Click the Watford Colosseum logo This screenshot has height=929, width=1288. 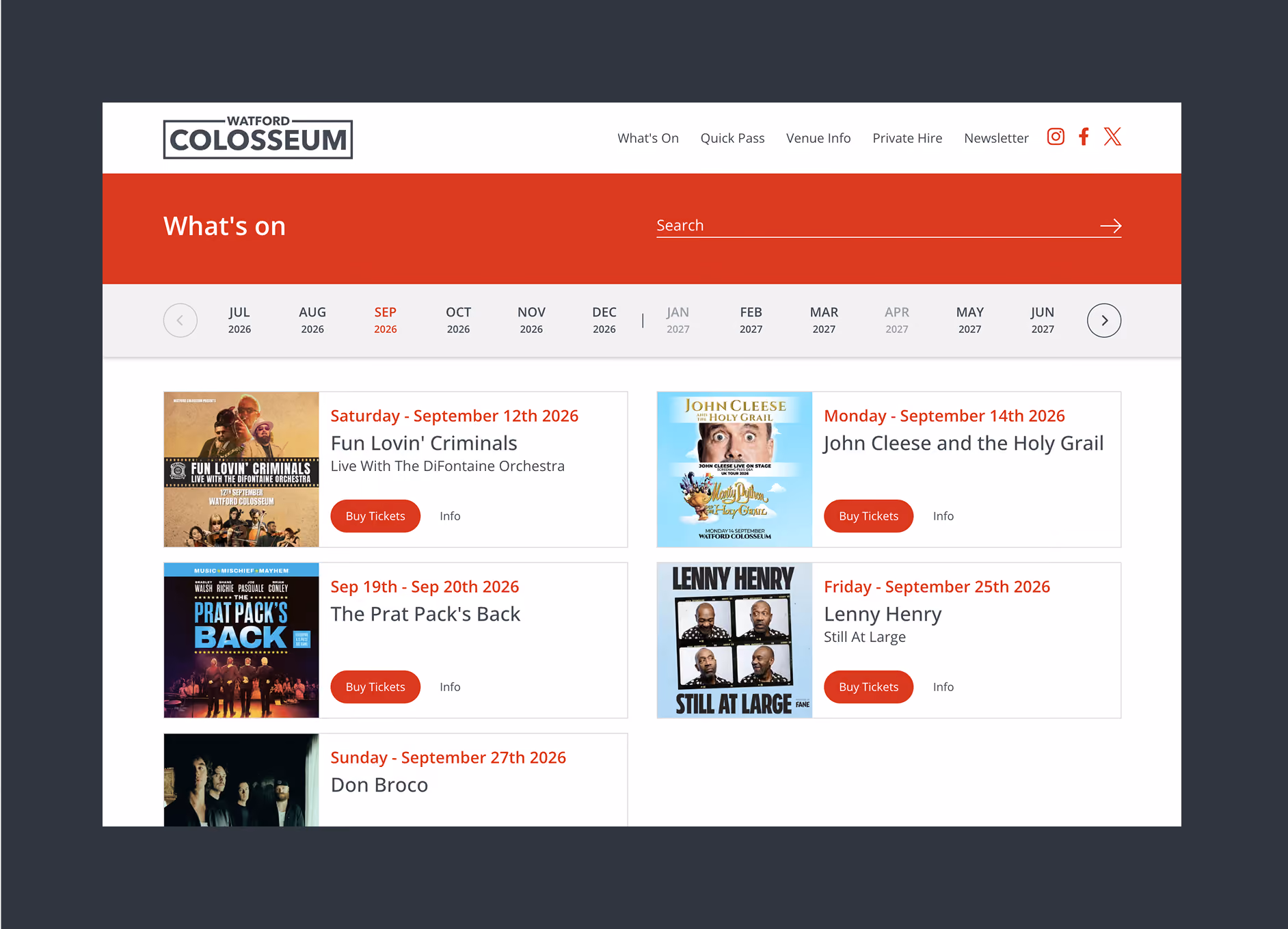(258, 137)
